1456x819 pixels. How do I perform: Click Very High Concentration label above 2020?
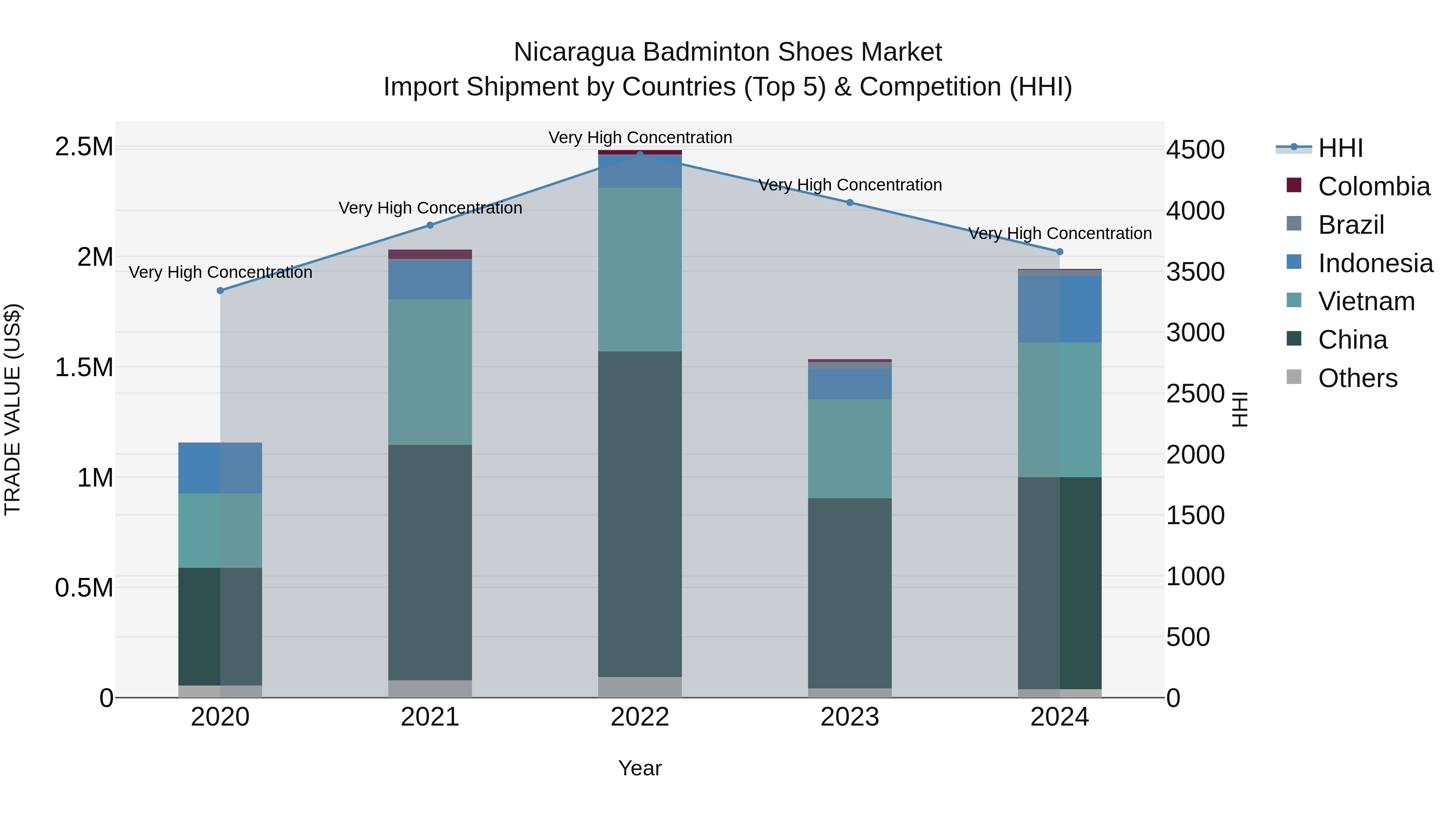[220, 272]
